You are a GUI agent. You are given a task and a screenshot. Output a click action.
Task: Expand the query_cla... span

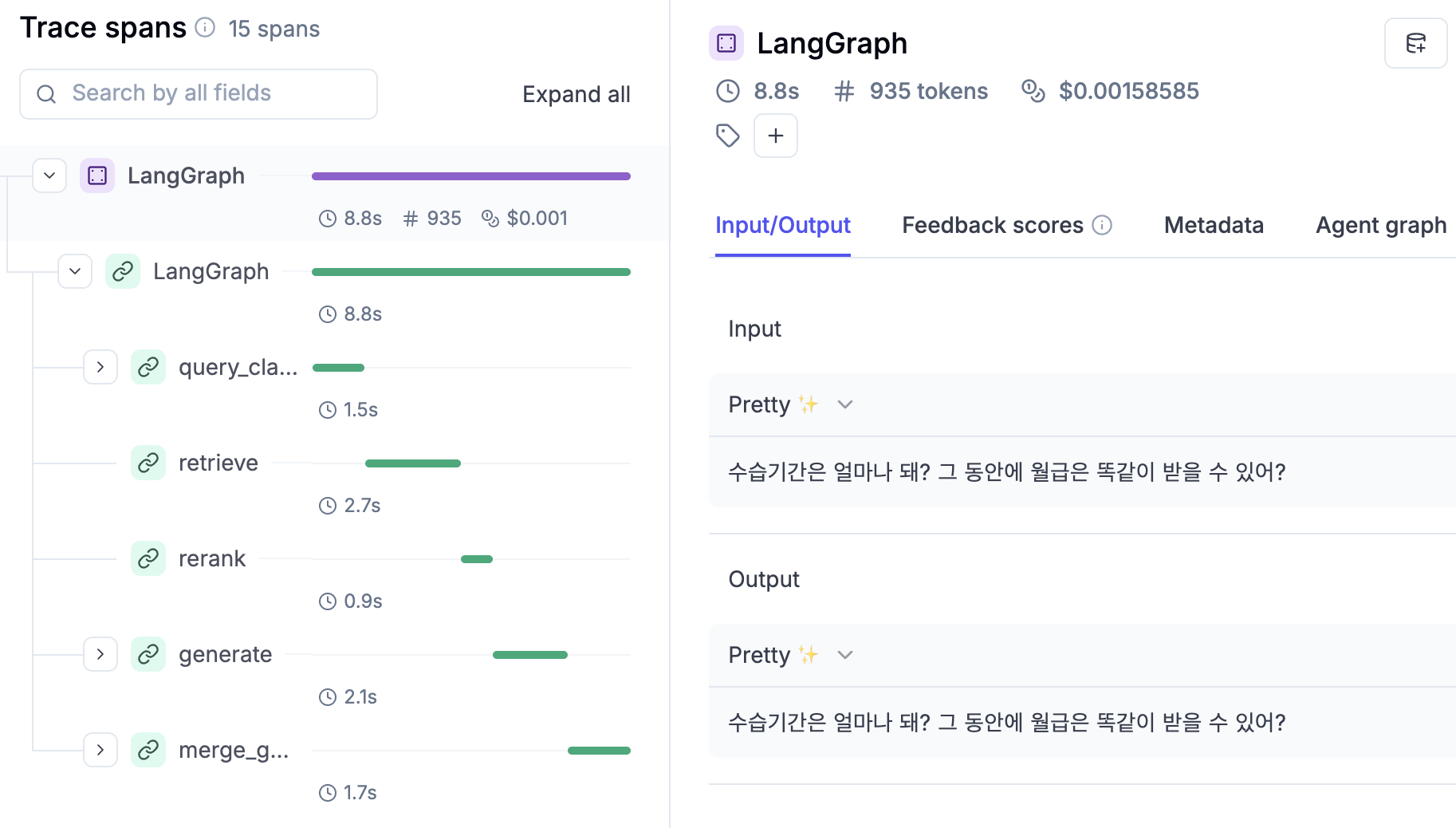100,367
